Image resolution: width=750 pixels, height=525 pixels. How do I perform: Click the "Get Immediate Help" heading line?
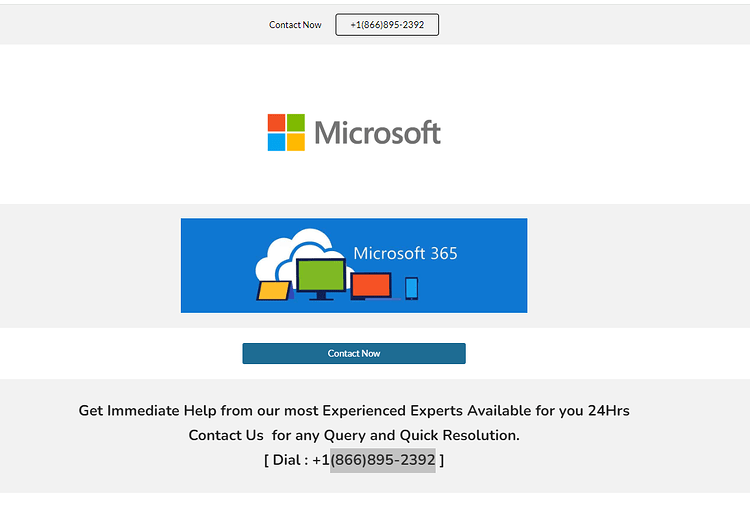tap(354, 411)
